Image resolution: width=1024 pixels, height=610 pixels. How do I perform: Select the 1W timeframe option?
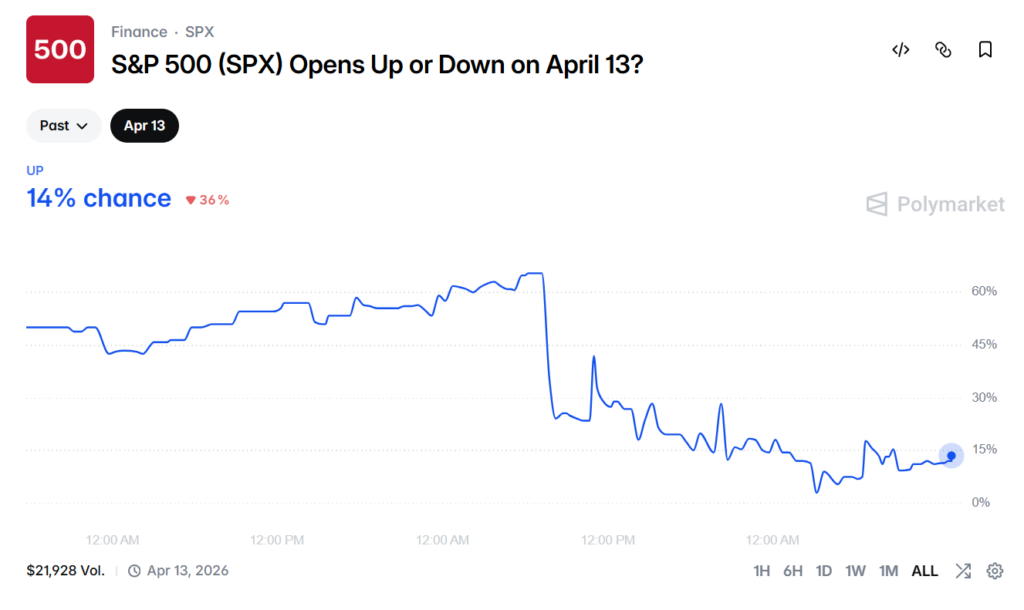pos(856,570)
